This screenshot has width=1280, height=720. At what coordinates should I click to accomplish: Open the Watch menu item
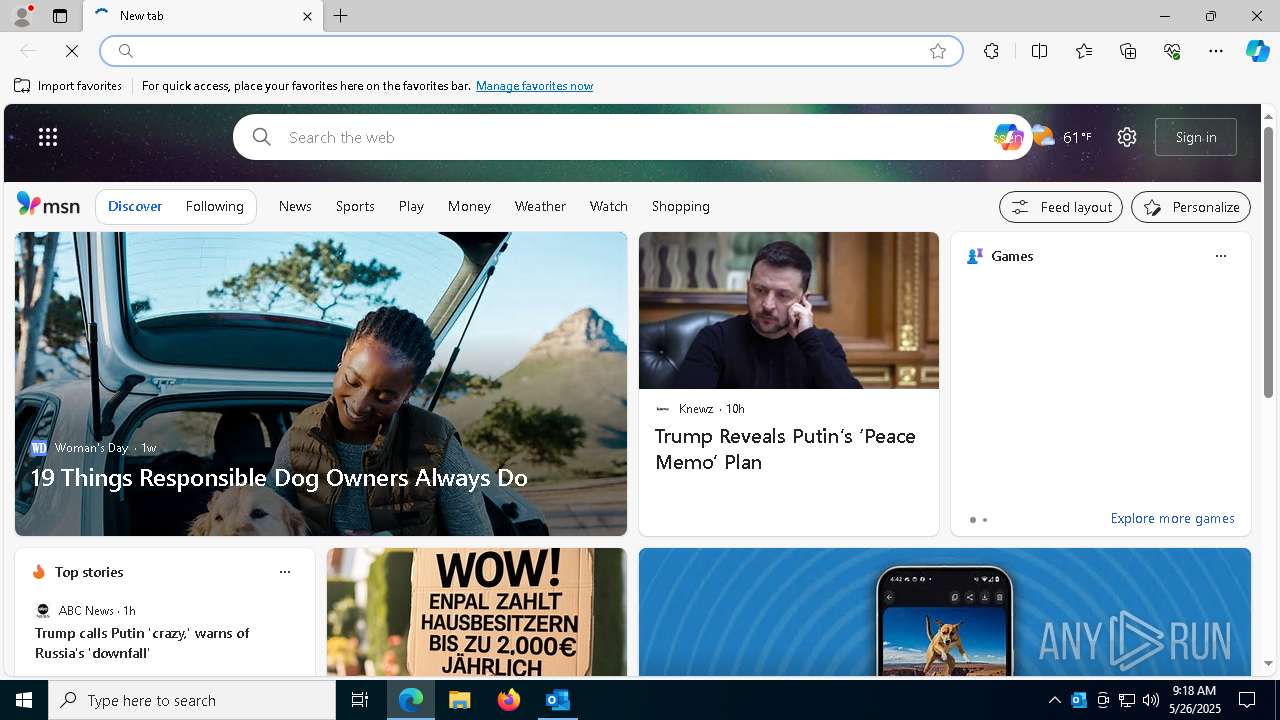click(608, 206)
